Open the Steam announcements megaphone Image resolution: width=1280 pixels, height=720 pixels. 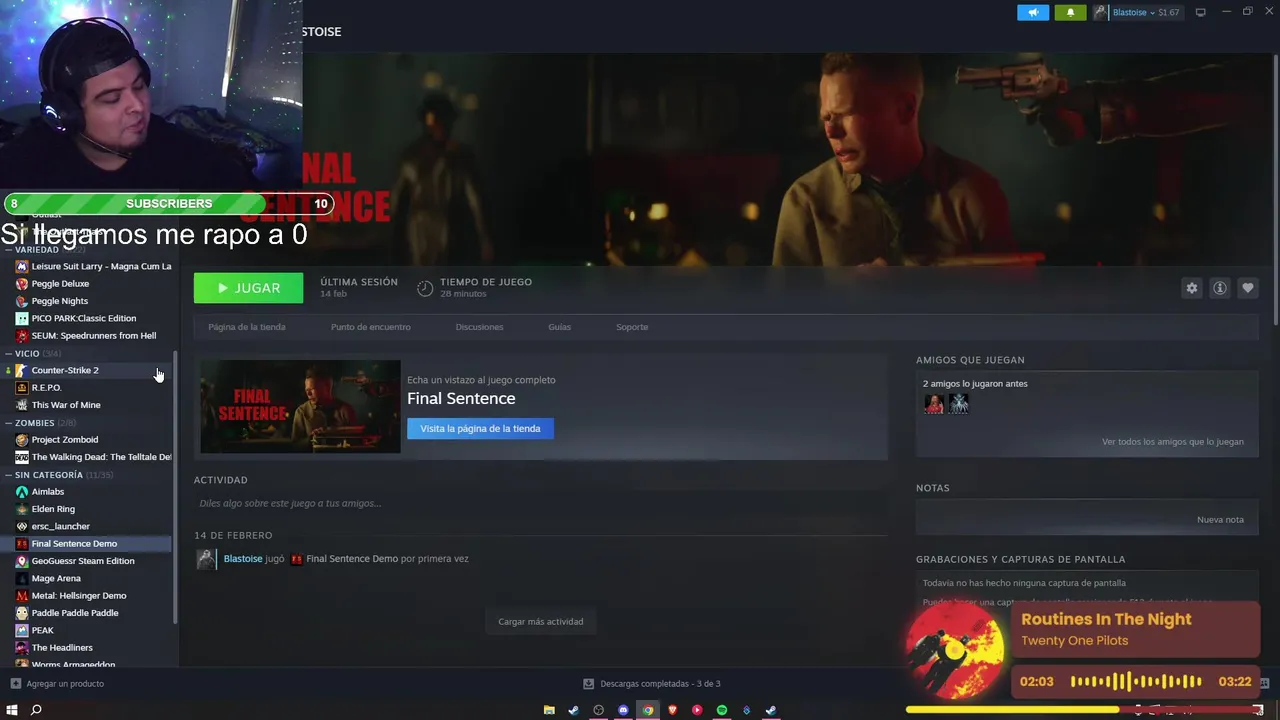(1033, 13)
